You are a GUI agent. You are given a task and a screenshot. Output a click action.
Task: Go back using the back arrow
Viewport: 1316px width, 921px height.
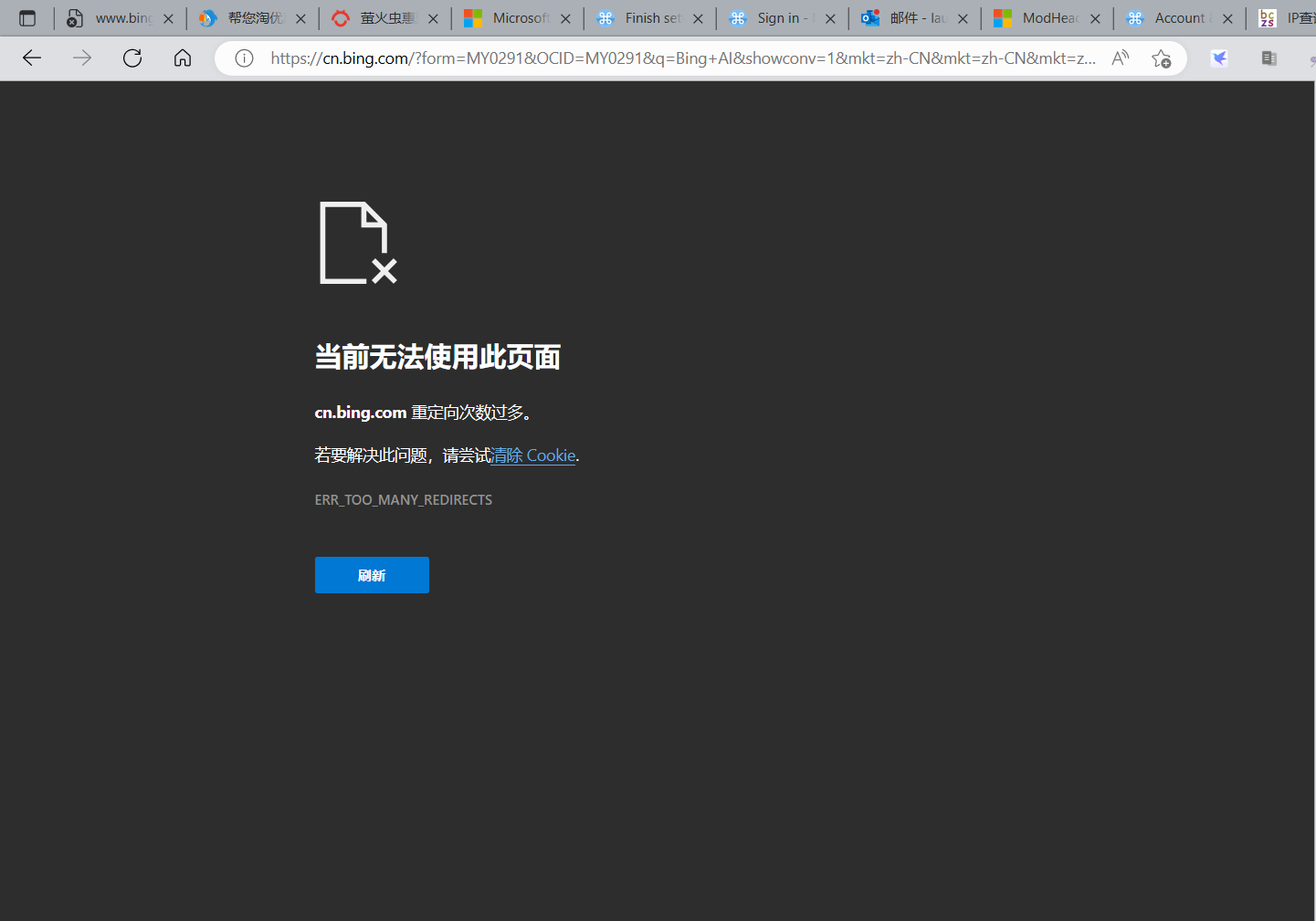point(32,58)
